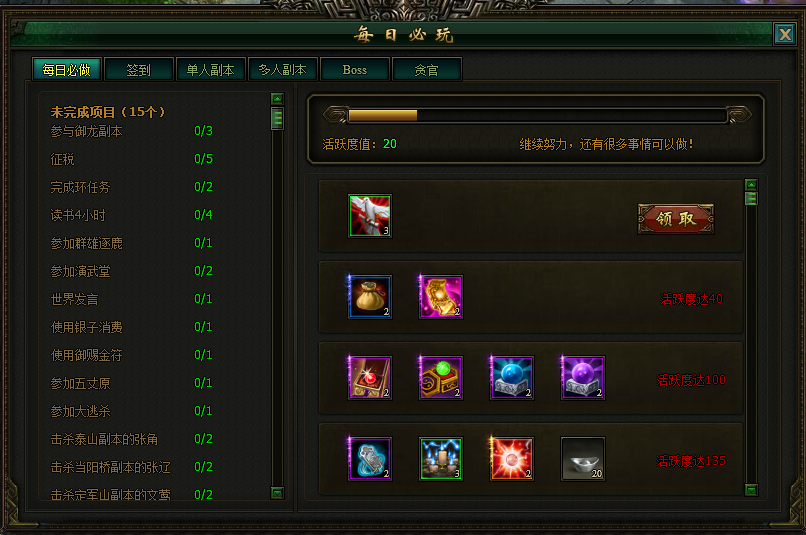Claim reward with the 领取 button
This screenshot has width=806, height=535.
(x=675, y=219)
